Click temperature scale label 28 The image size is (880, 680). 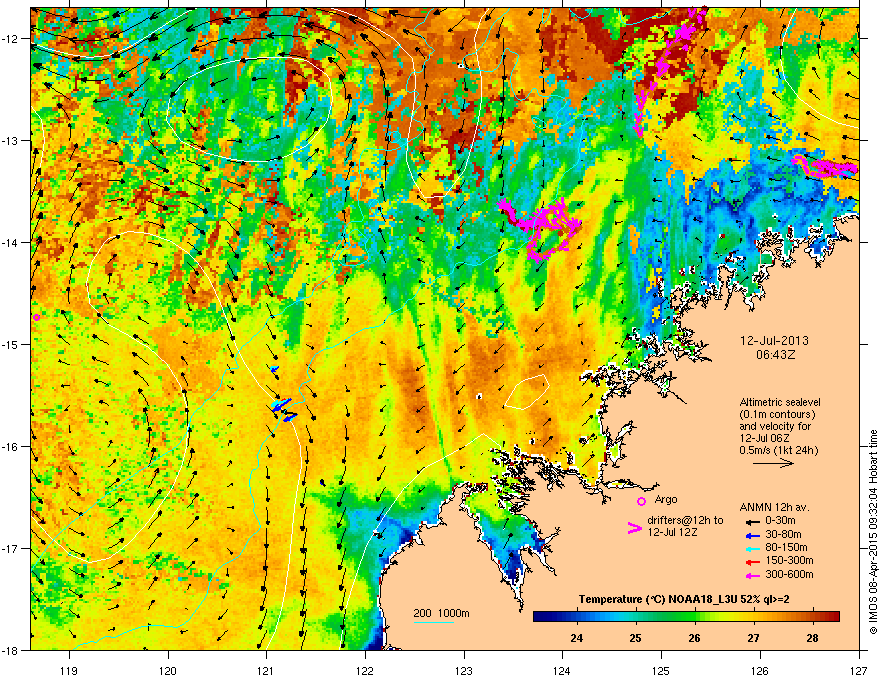[812, 638]
